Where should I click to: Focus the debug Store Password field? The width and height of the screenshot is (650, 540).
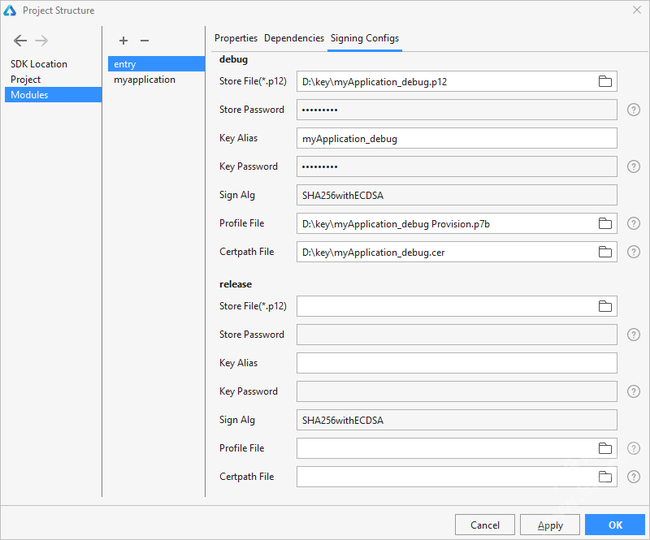pos(456,110)
